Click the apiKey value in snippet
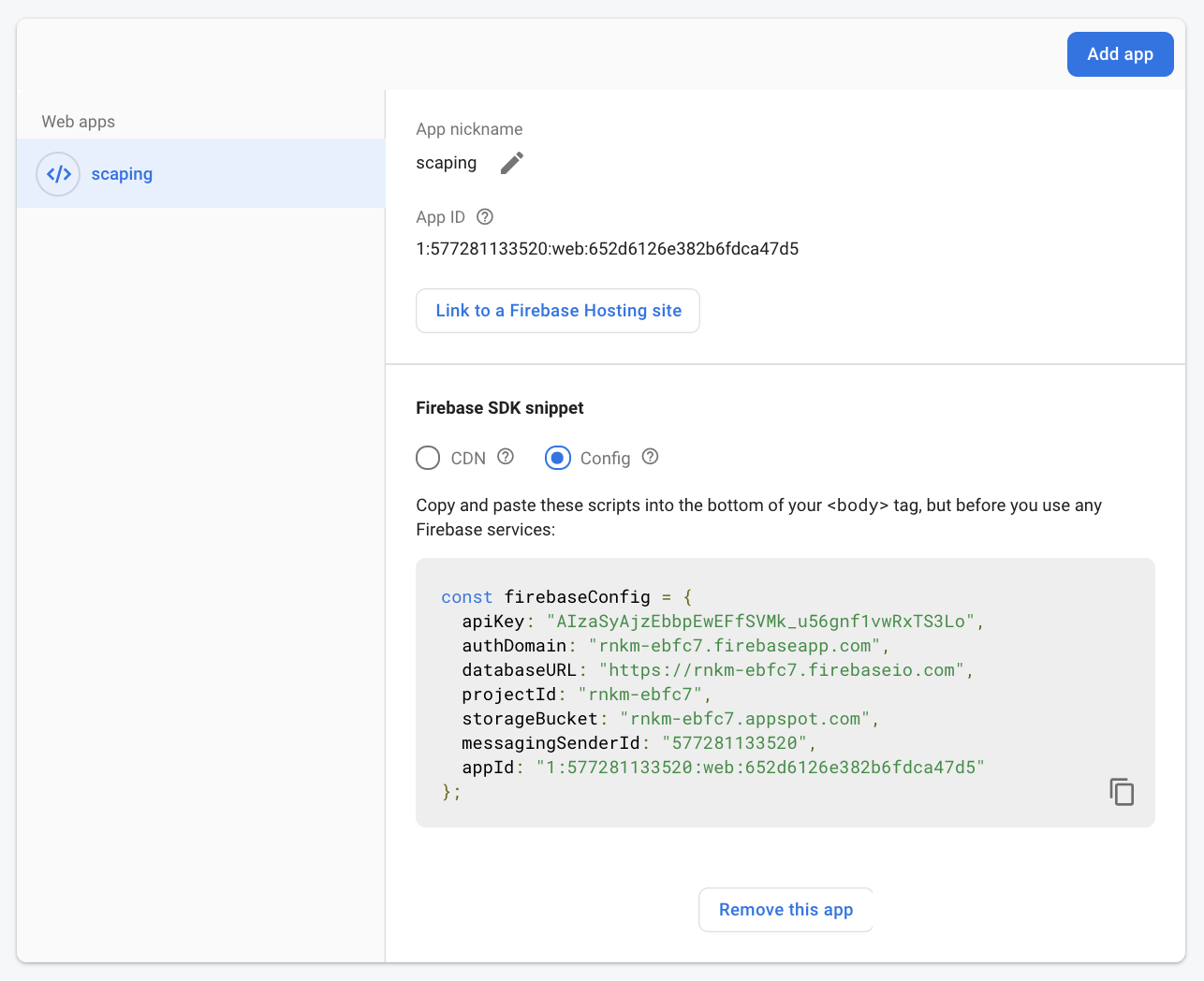This screenshot has height=981, width=1204. click(760, 622)
